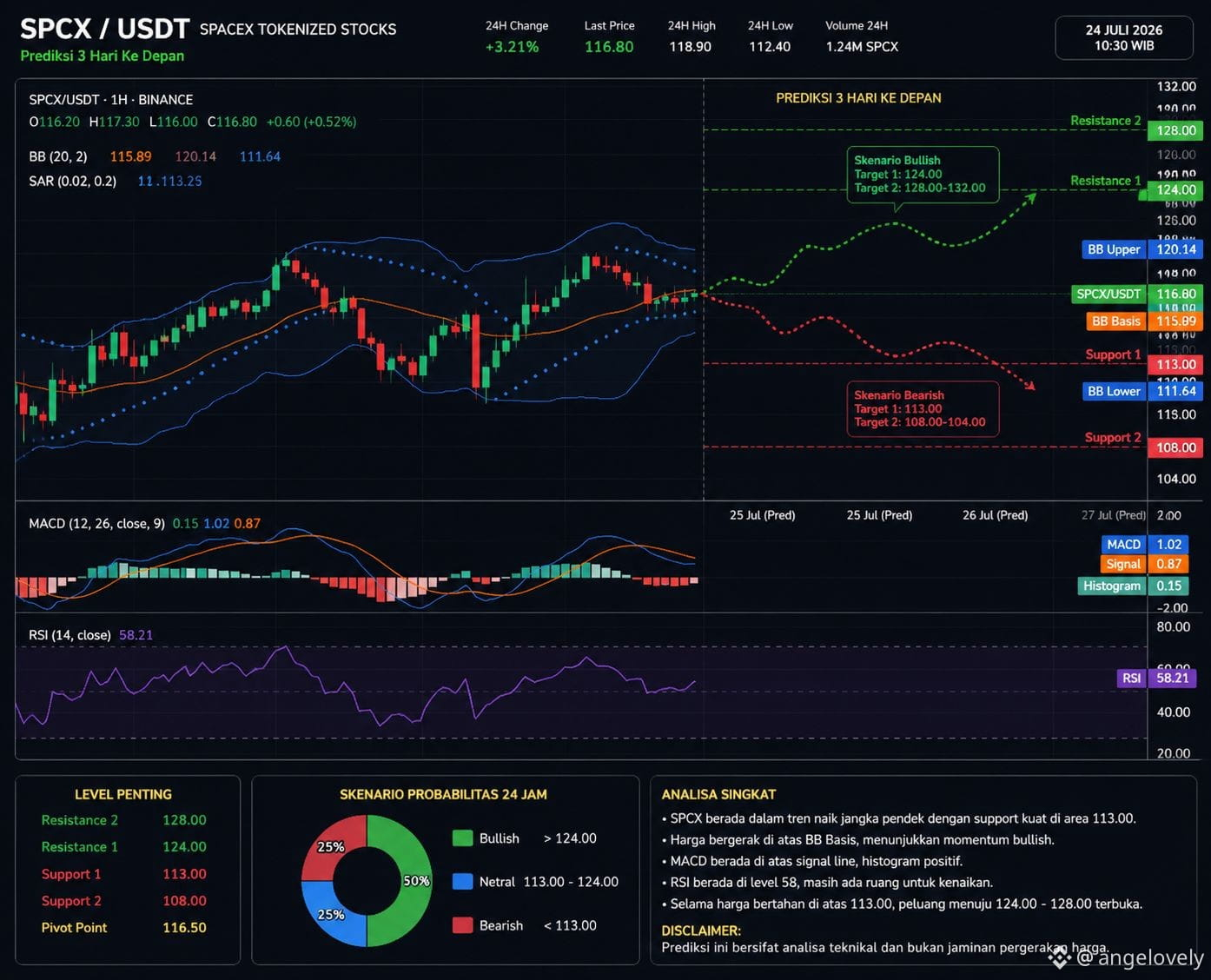
Task: Click the Last Price value in the header
Action: [x=609, y=47]
